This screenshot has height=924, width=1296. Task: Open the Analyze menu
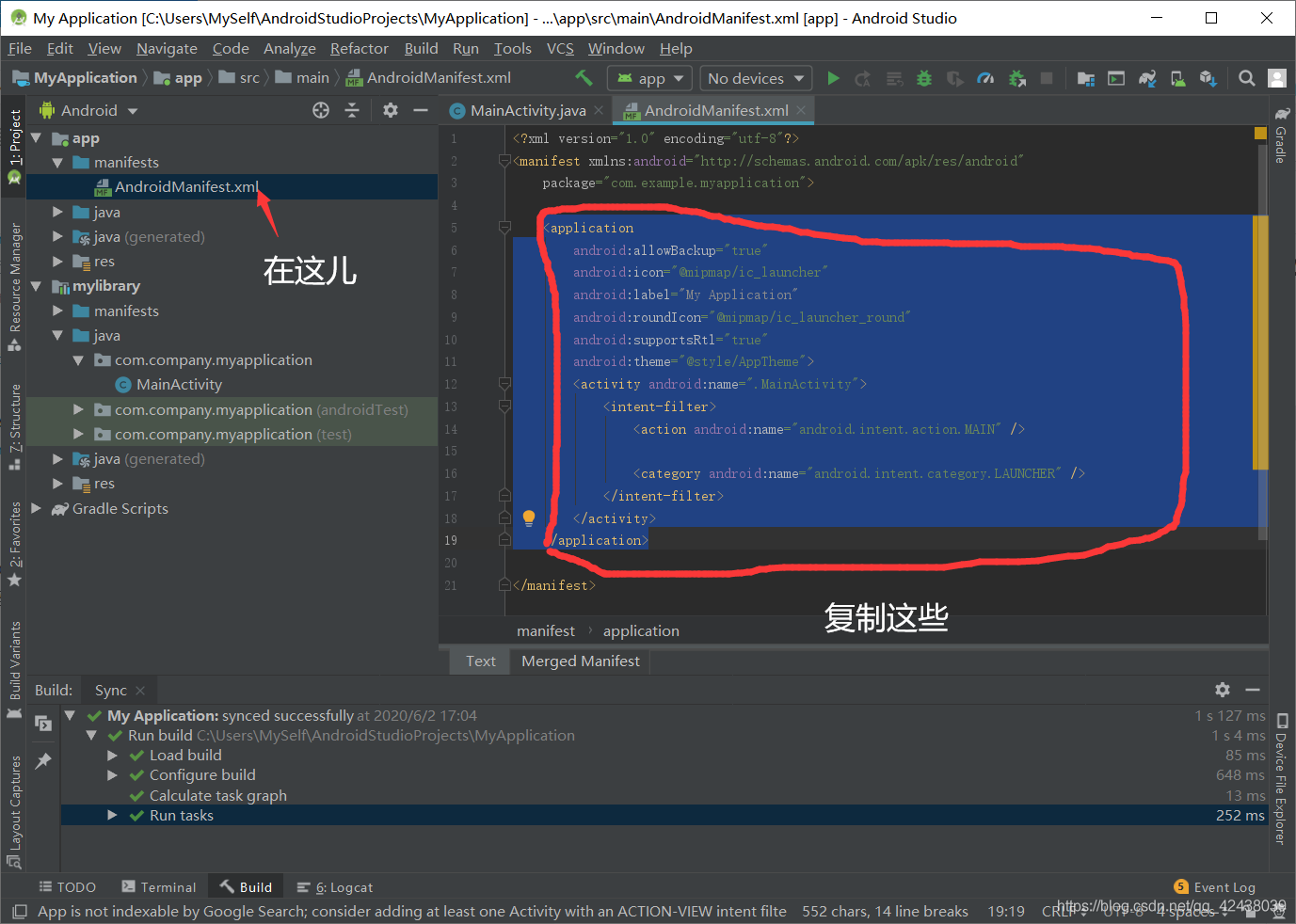coord(290,48)
